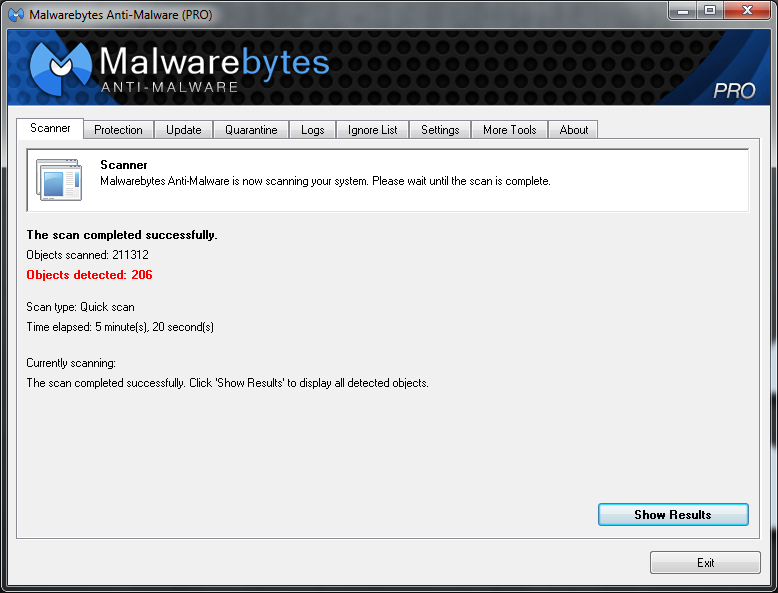Screen dimensions: 778x593
Task: Click the Exit button
Action: coord(705,563)
